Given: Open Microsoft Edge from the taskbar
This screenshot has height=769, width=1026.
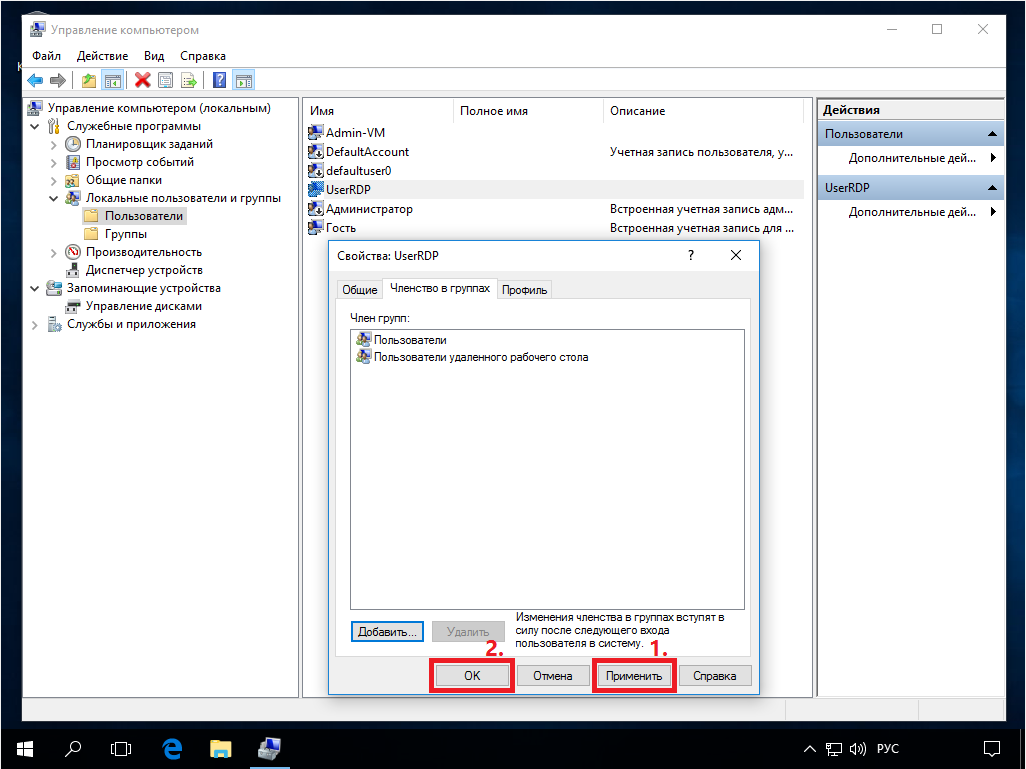Looking at the screenshot, I should point(172,747).
